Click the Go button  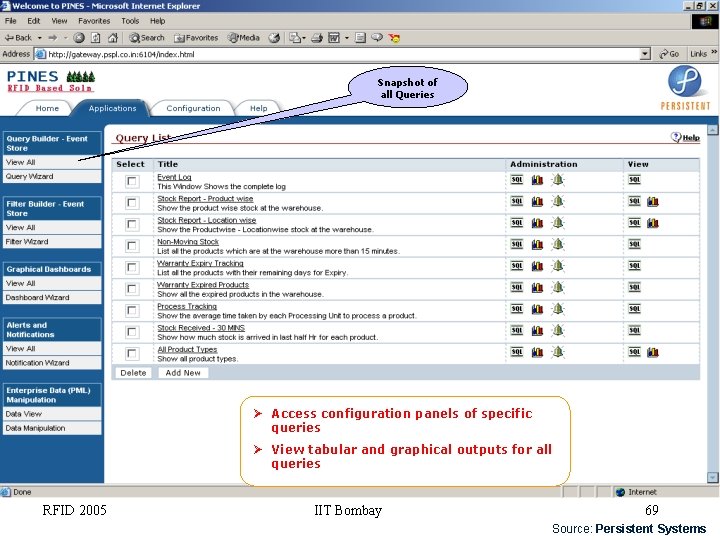pyautogui.click(x=669, y=54)
